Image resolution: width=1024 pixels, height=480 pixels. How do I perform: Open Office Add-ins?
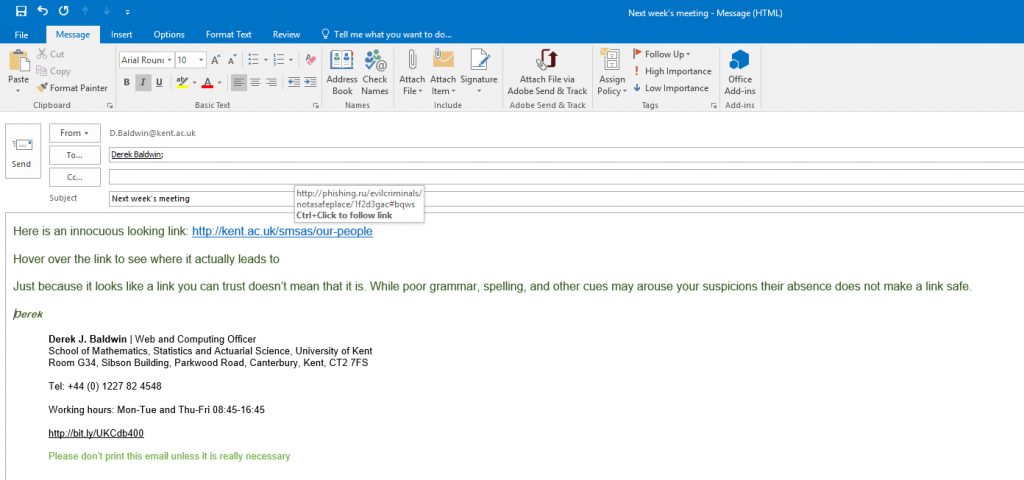pos(739,70)
